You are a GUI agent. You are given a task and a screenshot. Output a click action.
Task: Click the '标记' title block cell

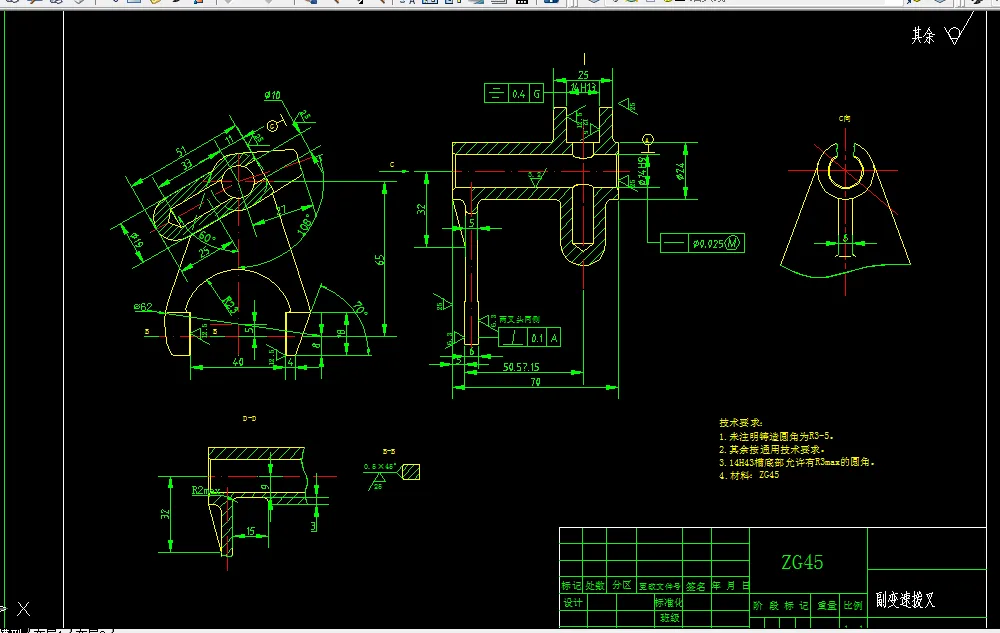(x=571, y=586)
